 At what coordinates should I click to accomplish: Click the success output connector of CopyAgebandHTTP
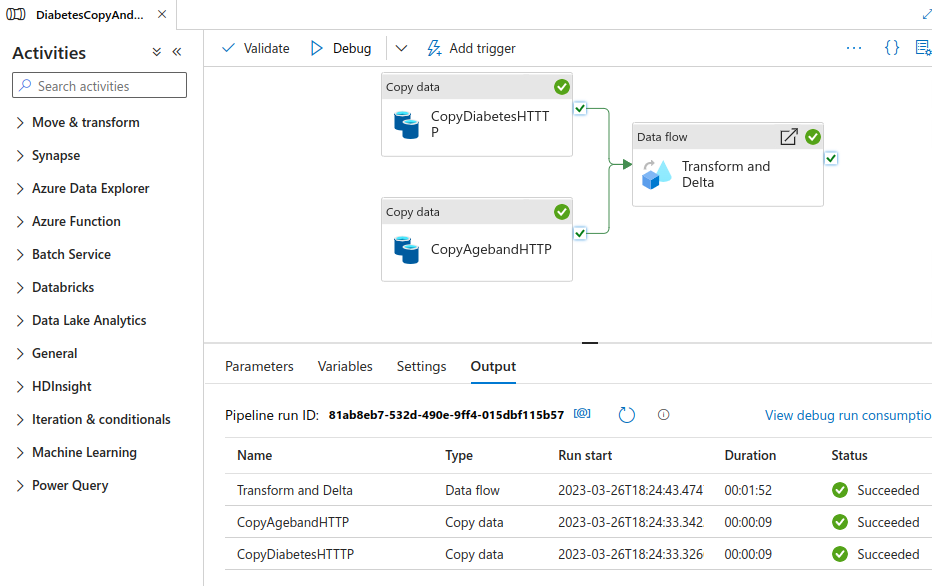pyautogui.click(x=580, y=234)
